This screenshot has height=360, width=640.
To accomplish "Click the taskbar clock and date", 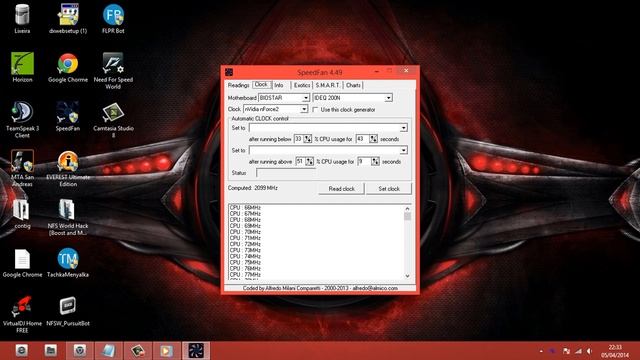I will [x=615, y=351].
